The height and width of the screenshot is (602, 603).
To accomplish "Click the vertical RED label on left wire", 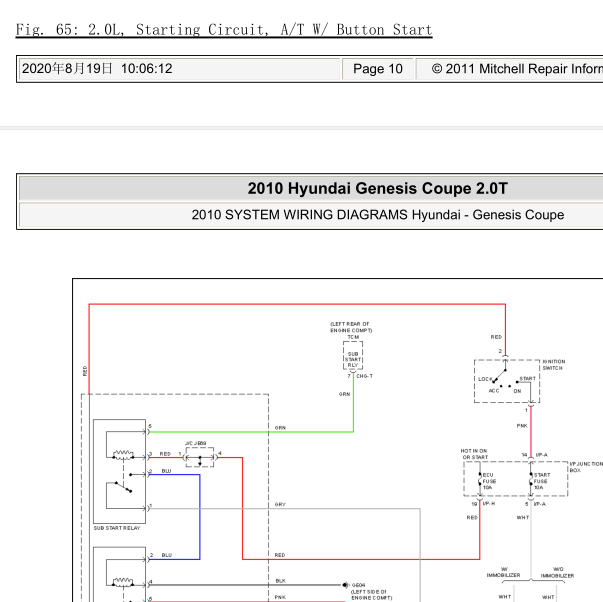I will (85, 371).
